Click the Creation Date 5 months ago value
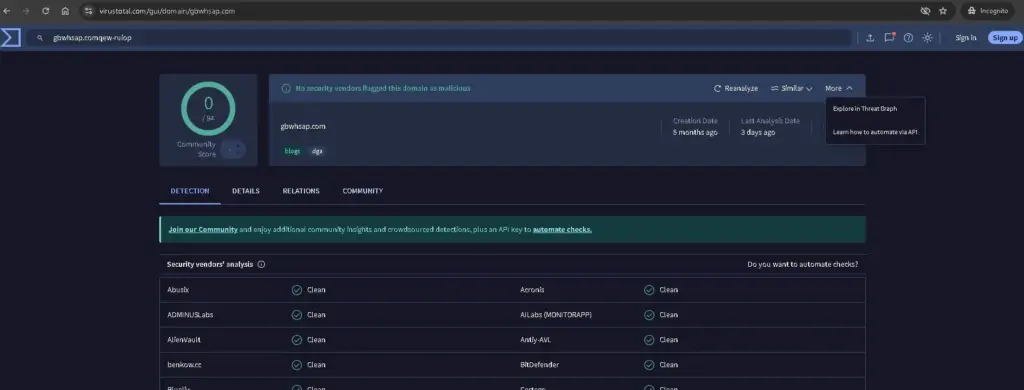 [x=695, y=132]
